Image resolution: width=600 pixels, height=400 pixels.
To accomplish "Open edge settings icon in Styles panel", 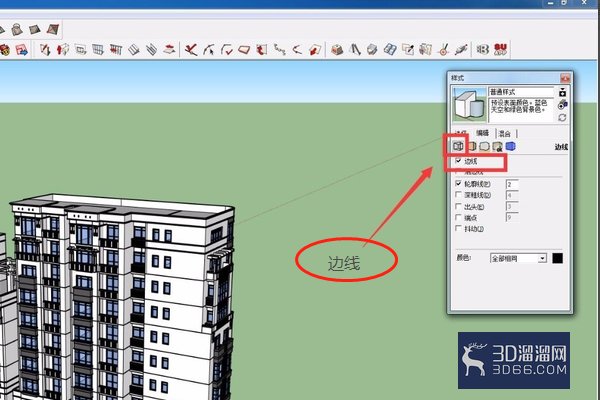I will [x=458, y=146].
